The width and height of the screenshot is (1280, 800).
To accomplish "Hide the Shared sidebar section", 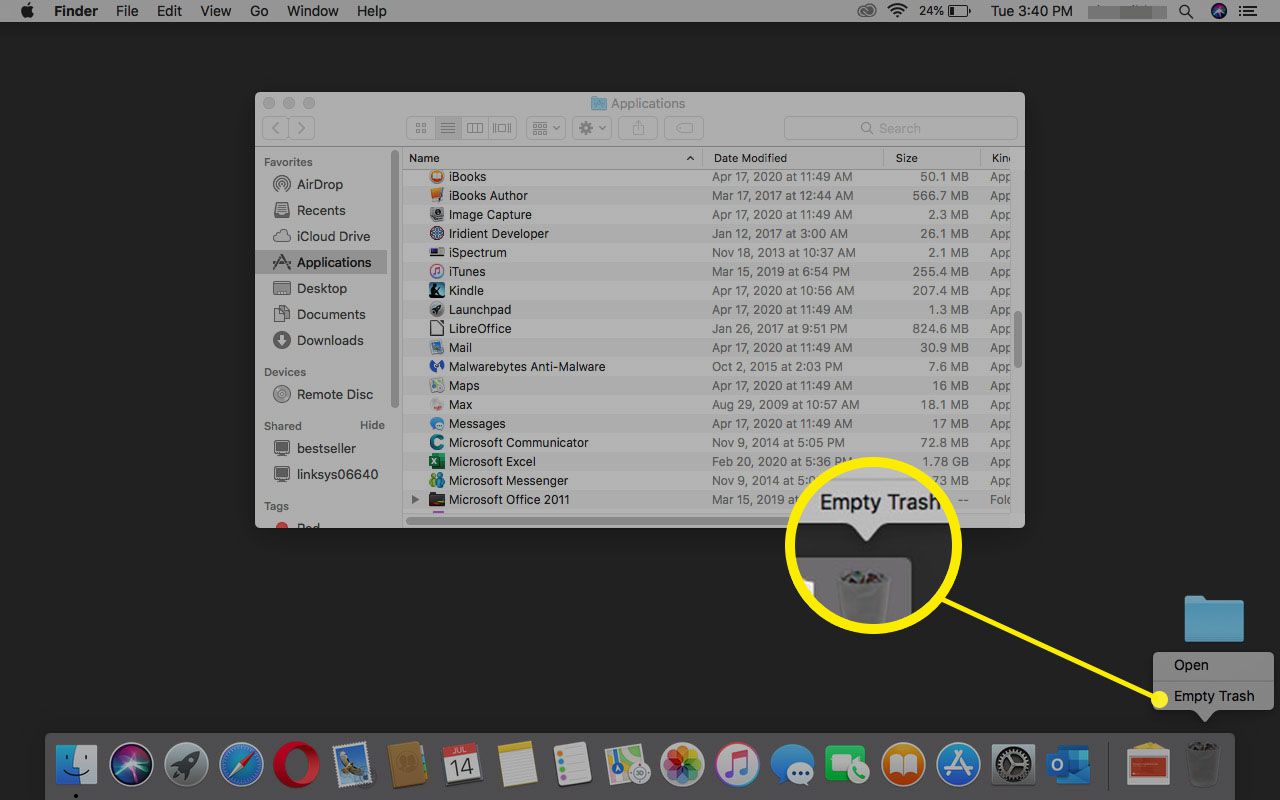I will (x=372, y=425).
